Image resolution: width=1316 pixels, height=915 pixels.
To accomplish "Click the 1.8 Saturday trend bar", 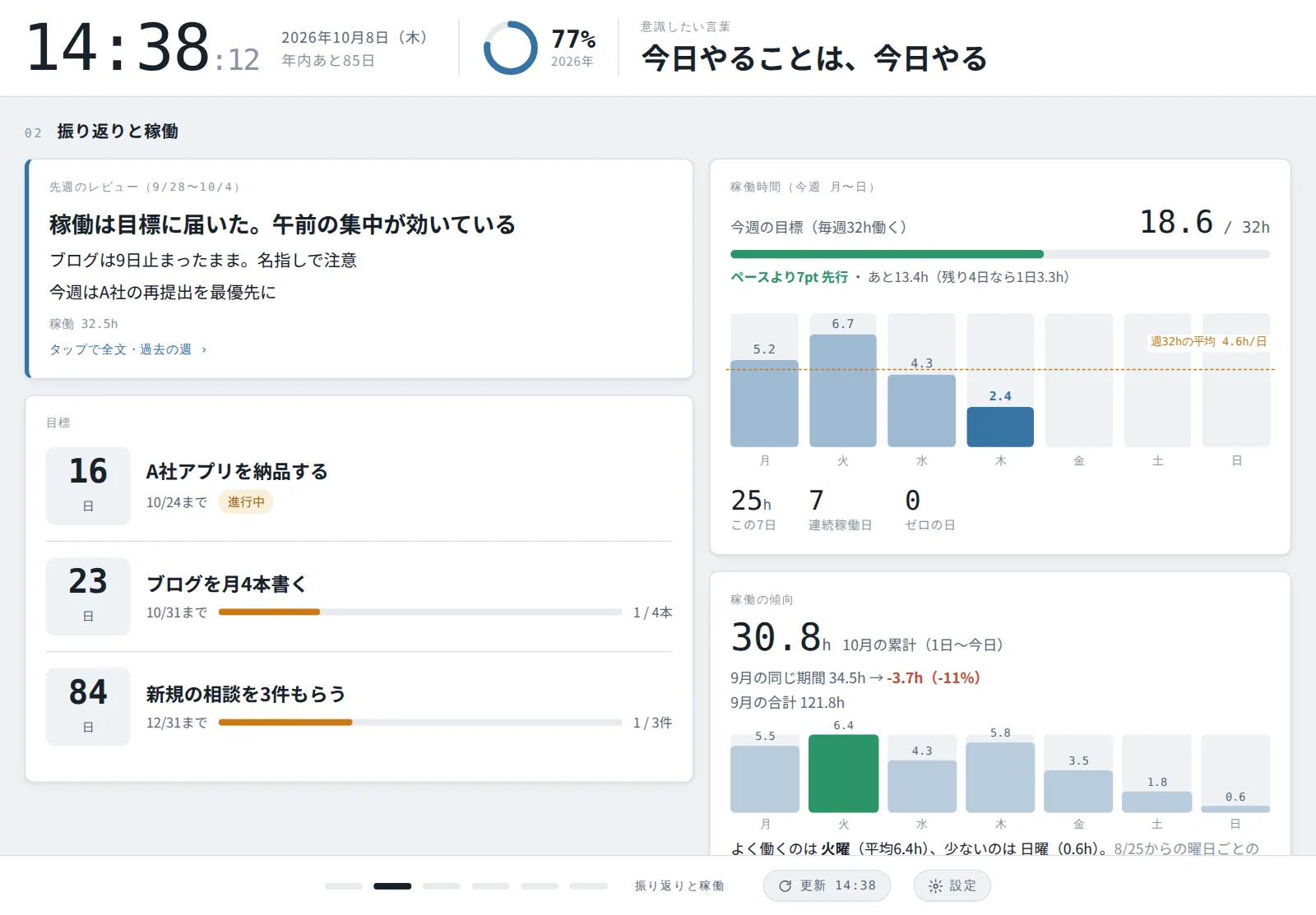I will pyautogui.click(x=1157, y=802).
